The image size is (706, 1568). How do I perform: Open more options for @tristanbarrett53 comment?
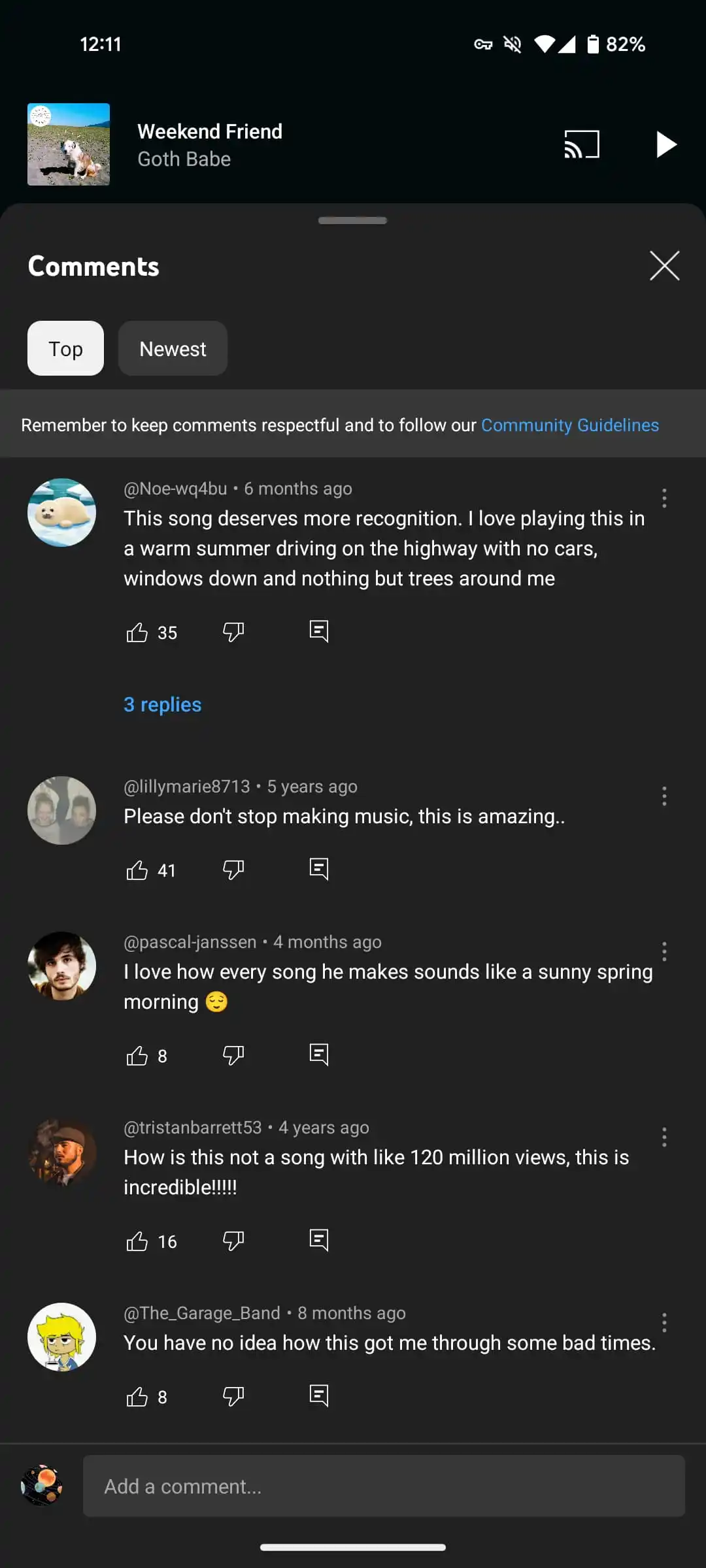(664, 1137)
